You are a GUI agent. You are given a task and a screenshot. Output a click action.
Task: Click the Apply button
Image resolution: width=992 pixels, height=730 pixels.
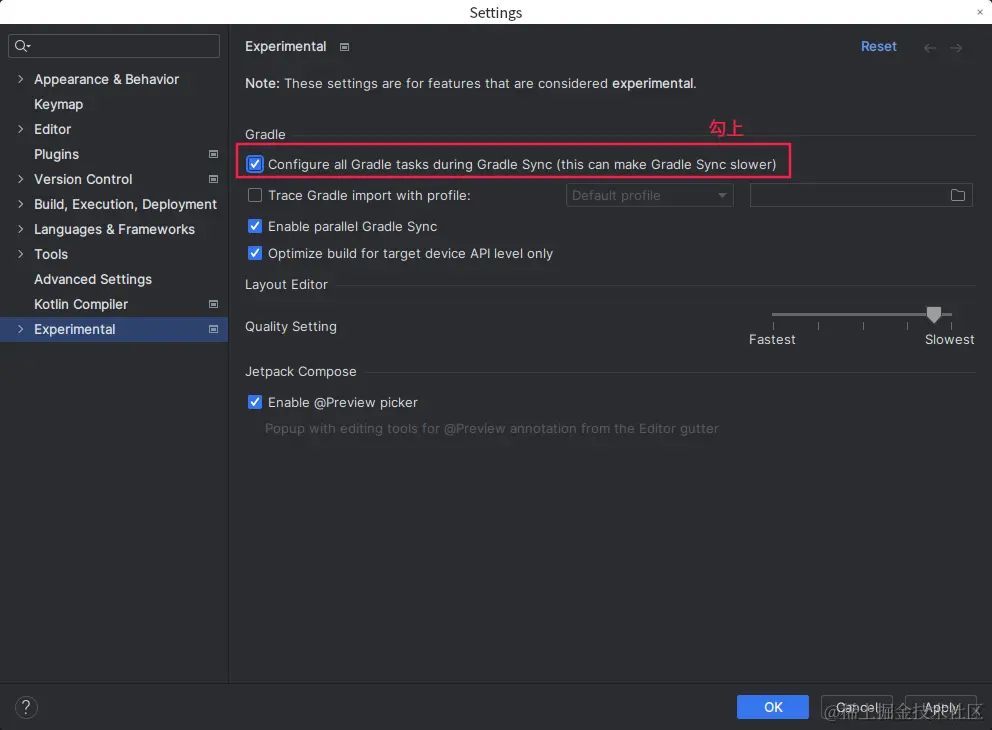(941, 707)
